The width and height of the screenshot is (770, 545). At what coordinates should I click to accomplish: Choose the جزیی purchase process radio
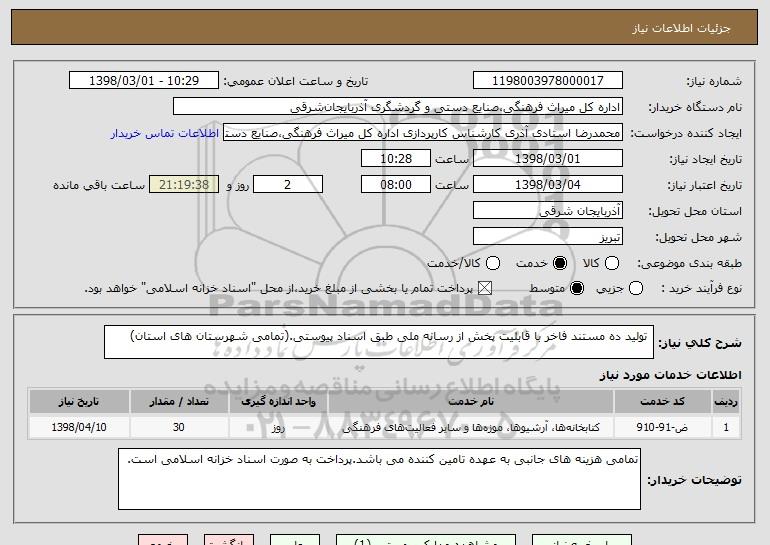(635, 288)
